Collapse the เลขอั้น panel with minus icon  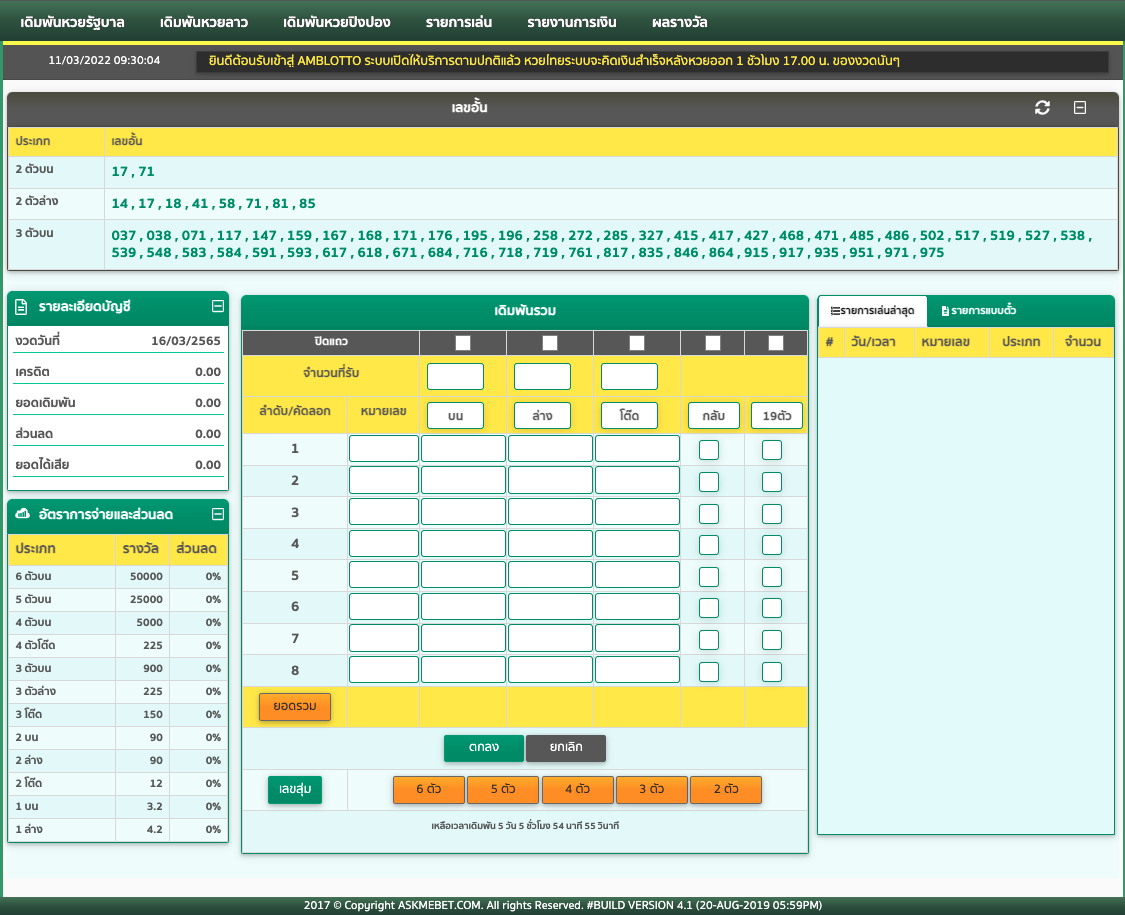[x=1080, y=108]
